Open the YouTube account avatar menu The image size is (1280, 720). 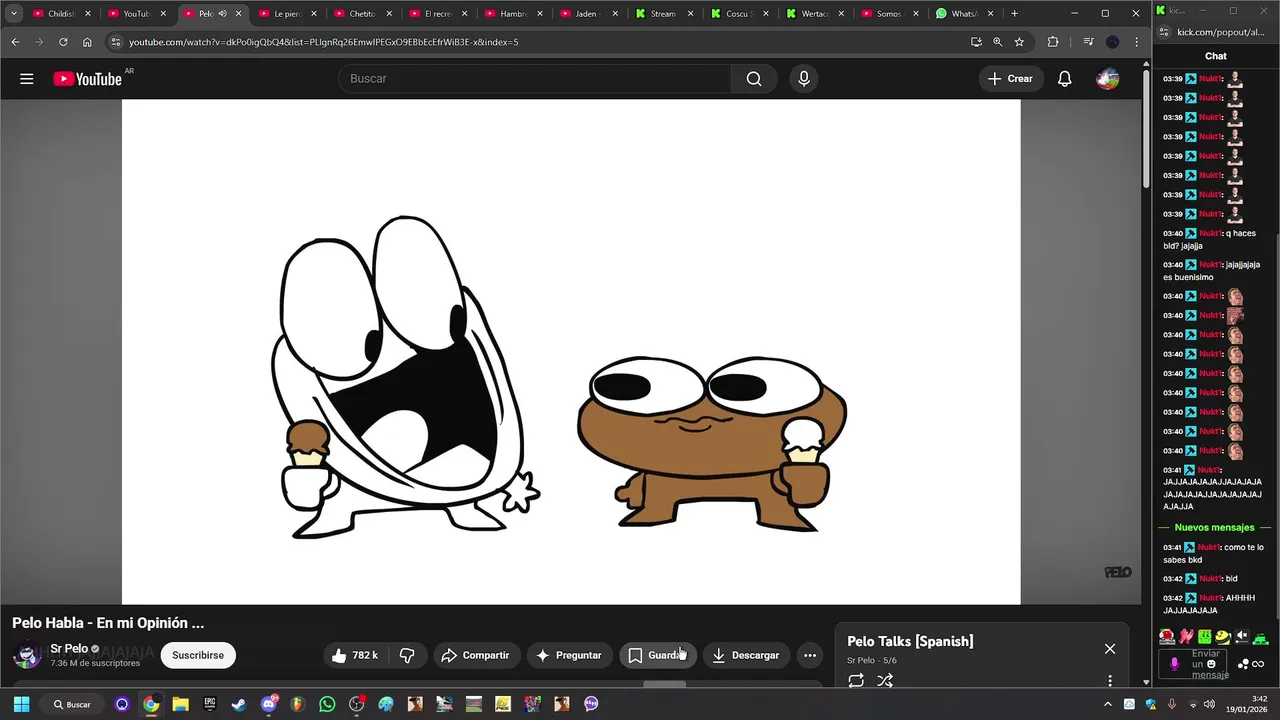1108,79
